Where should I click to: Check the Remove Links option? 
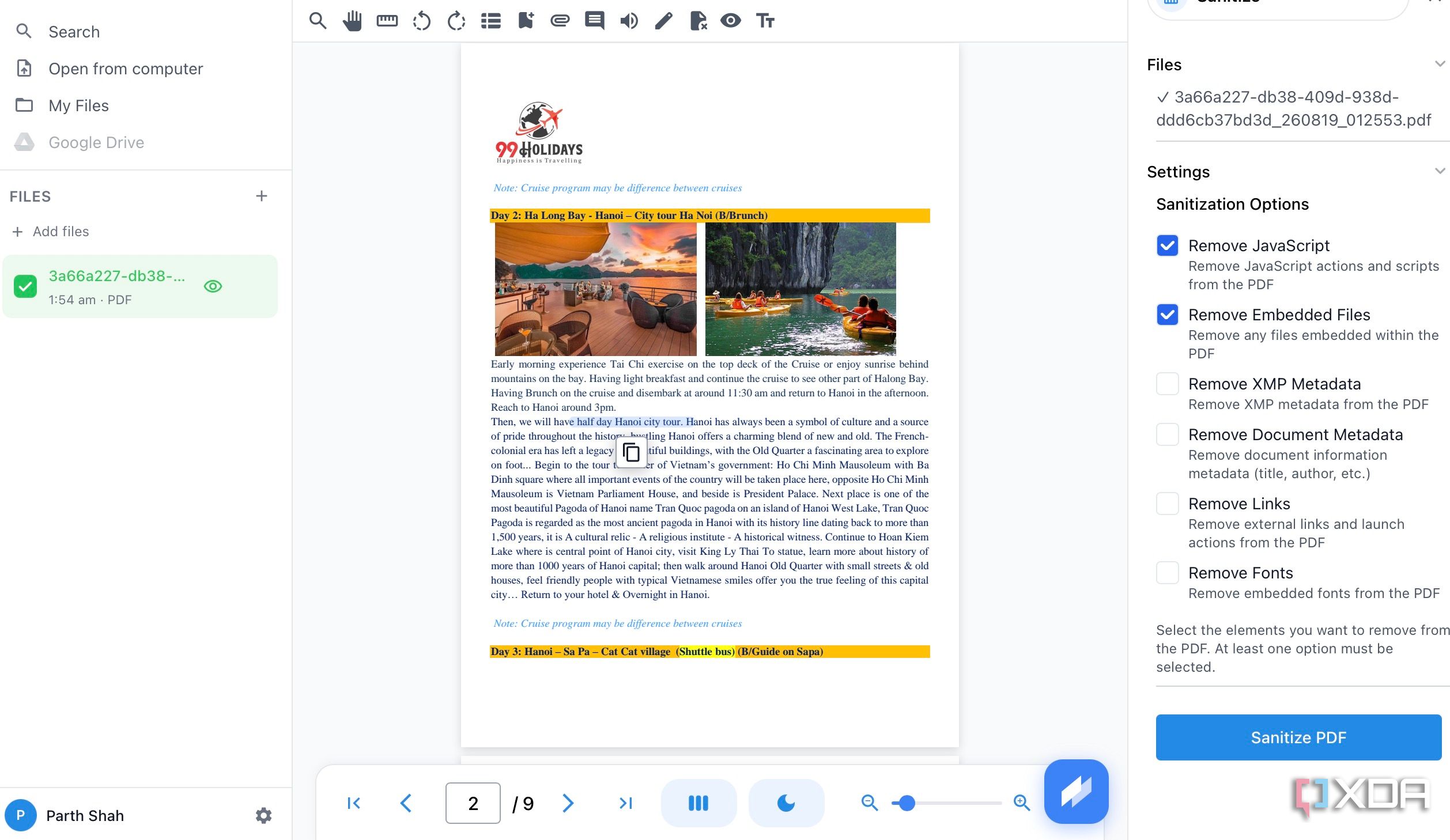[1167, 504]
